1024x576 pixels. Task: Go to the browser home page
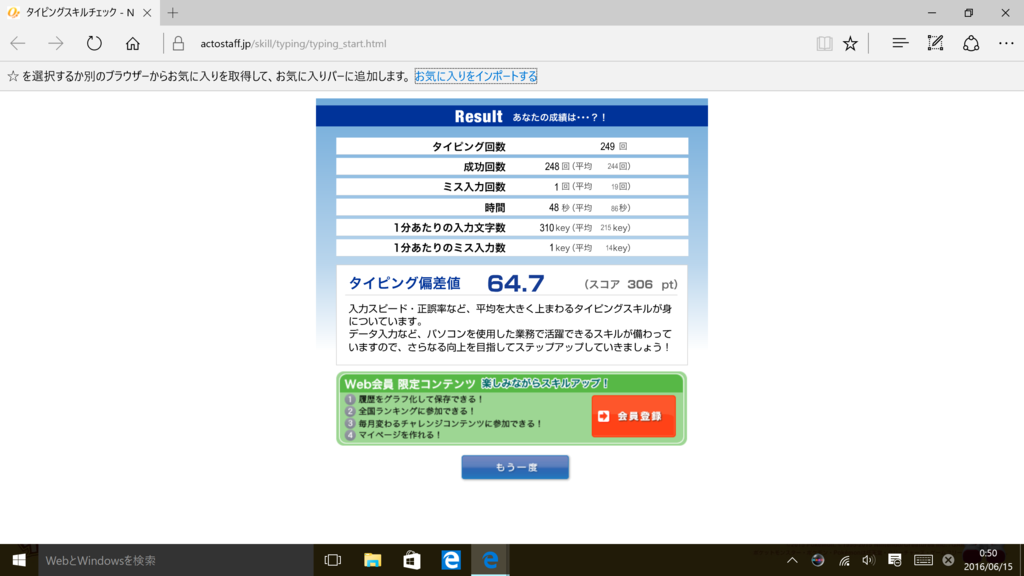coord(135,43)
